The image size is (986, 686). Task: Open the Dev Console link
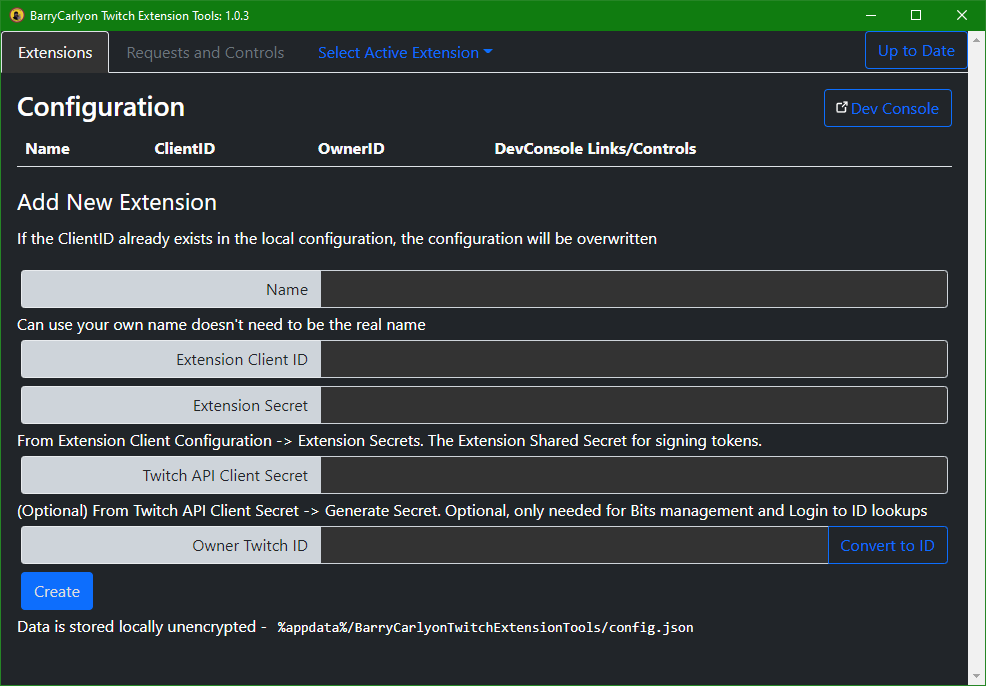(x=887, y=108)
